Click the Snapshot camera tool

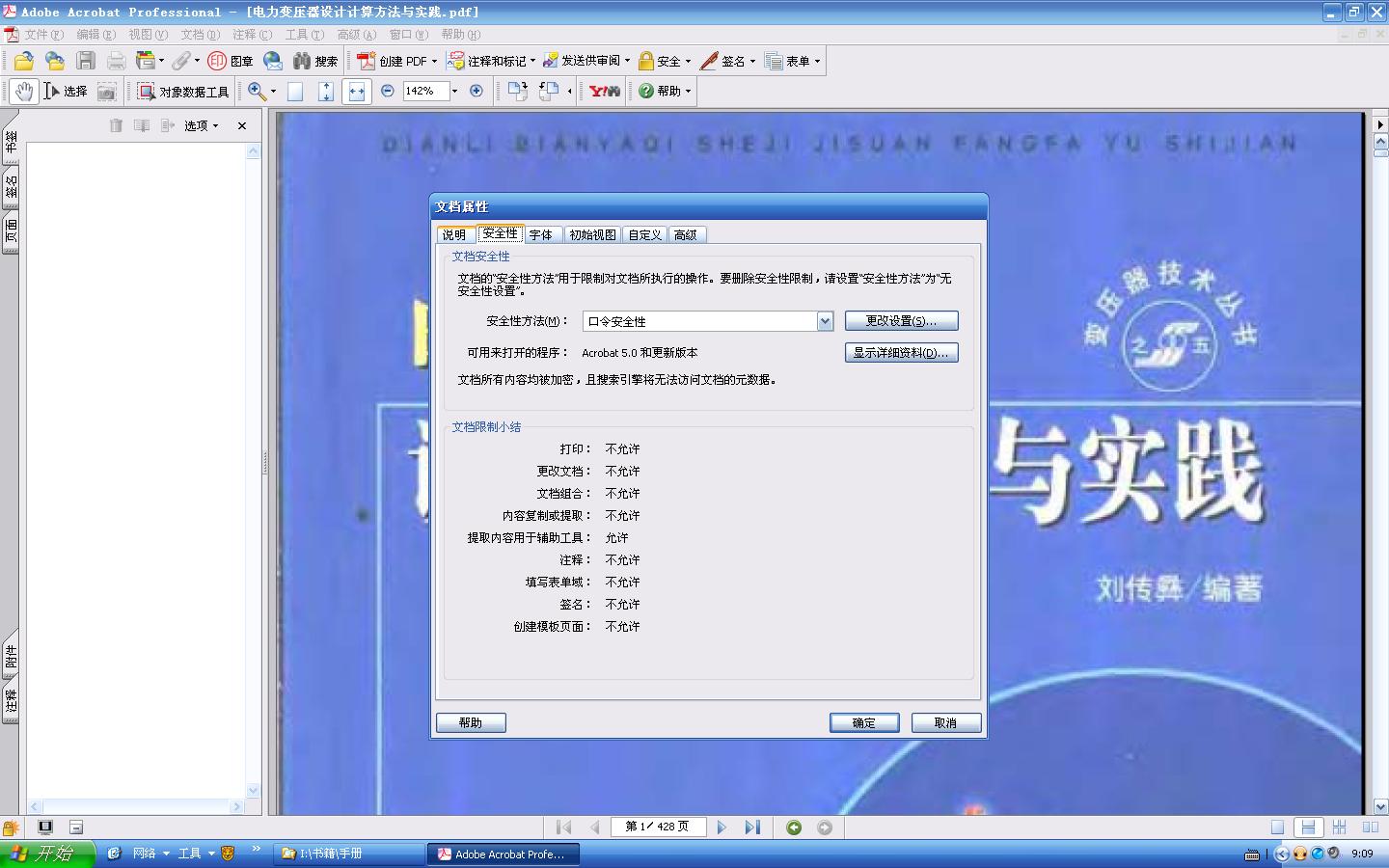(107, 92)
